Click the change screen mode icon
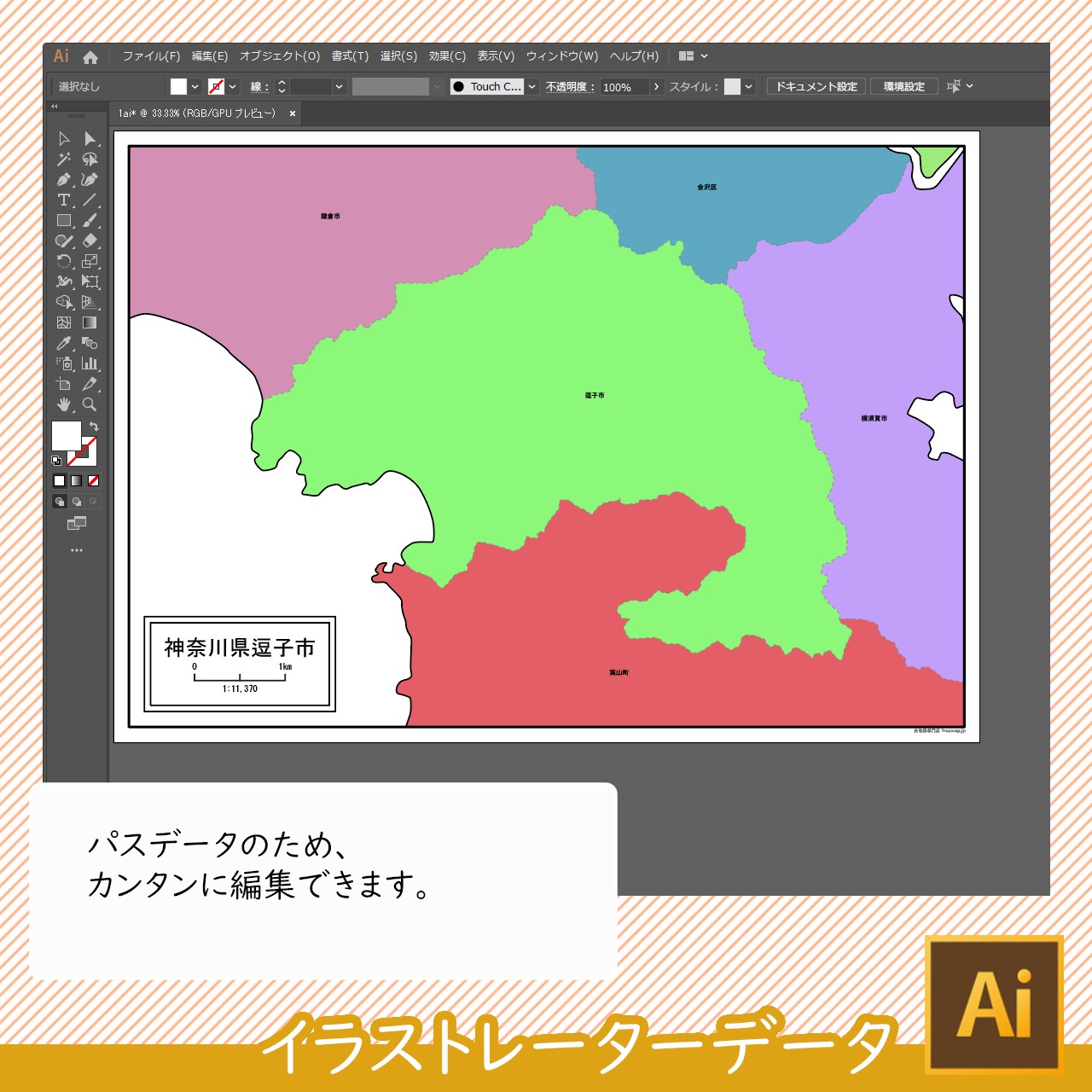This screenshot has height=1092, width=1092. [x=77, y=523]
